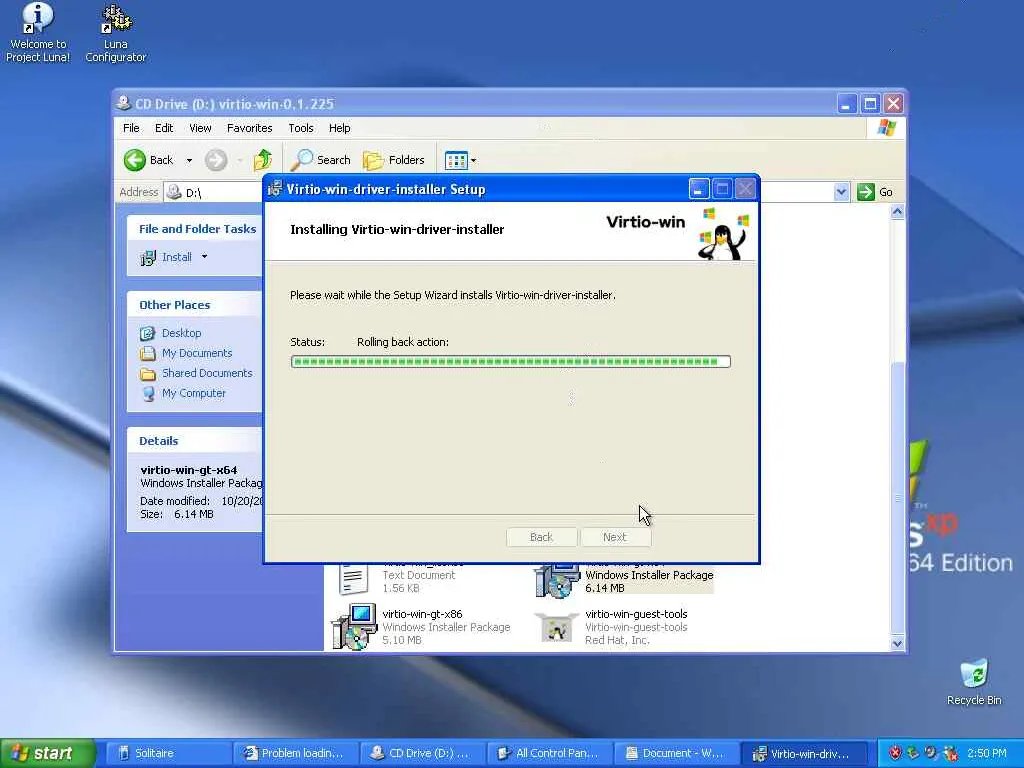The height and width of the screenshot is (768, 1024).
Task: Click the Windows flag logo in Explorer
Action: pyautogui.click(x=886, y=128)
